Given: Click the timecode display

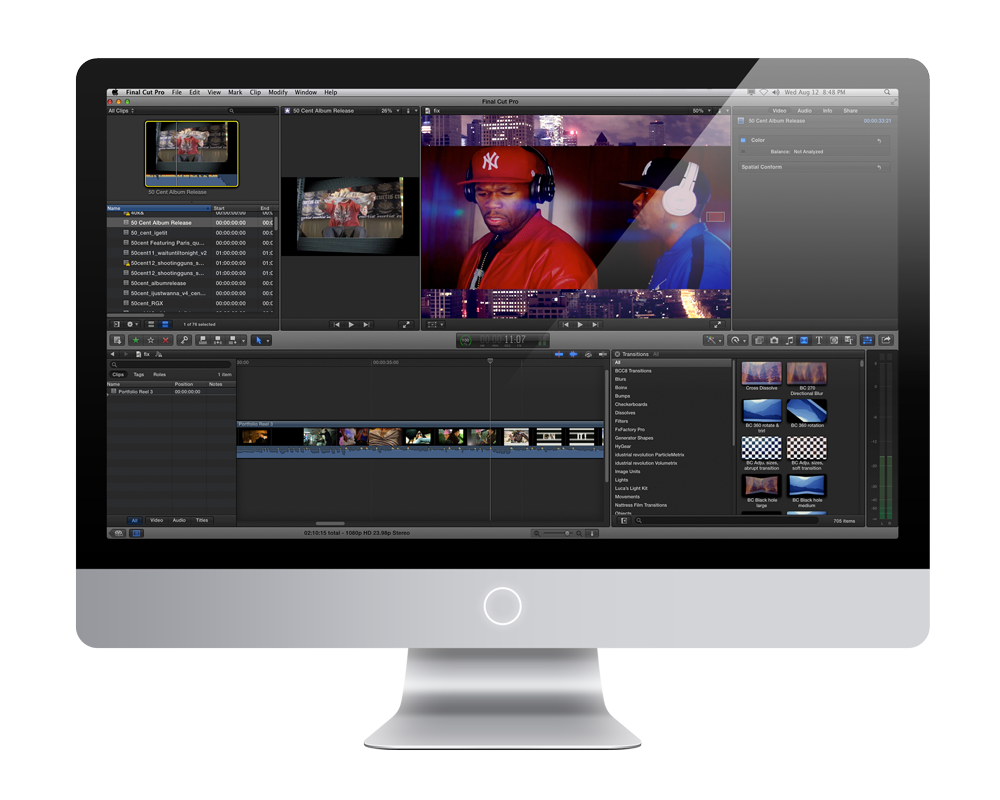Looking at the screenshot, I should 503,341.
